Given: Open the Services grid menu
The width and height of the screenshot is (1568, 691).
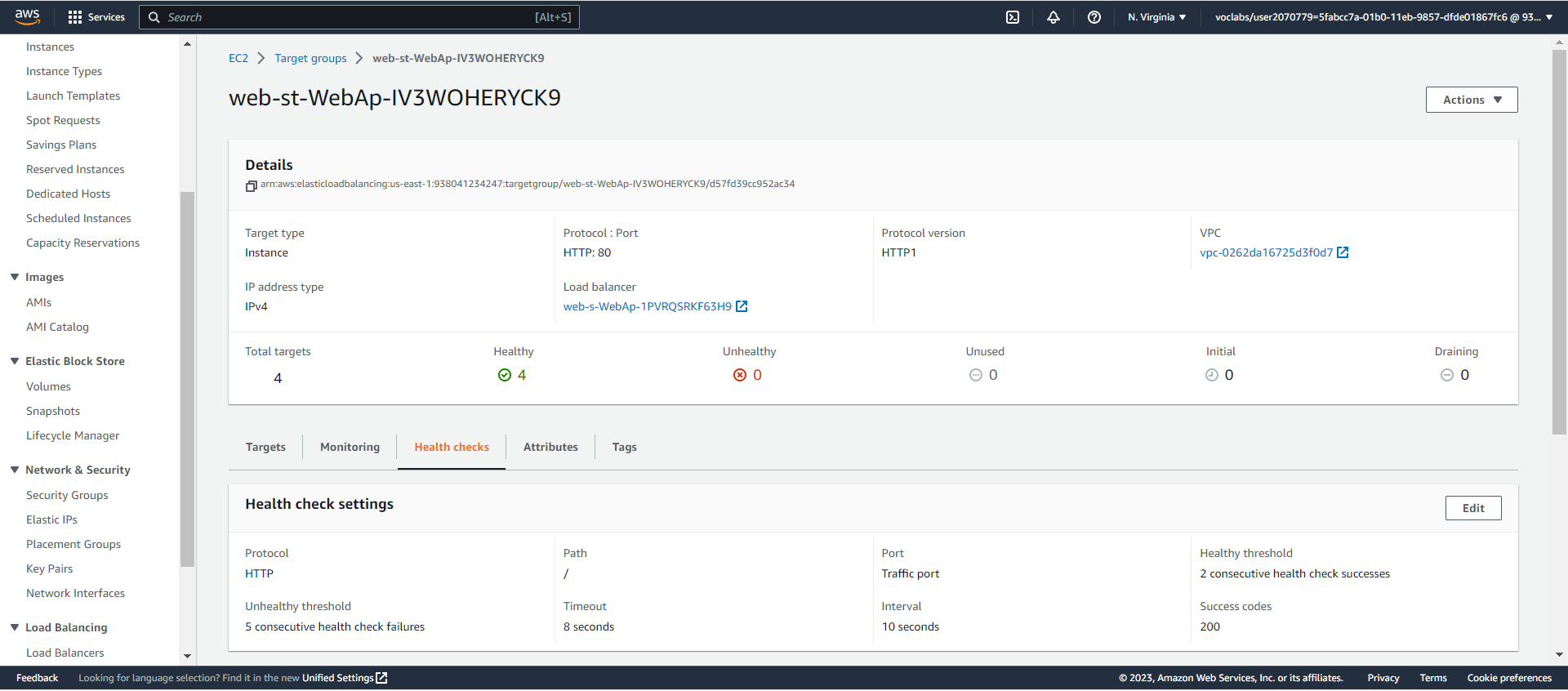Looking at the screenshot, I should coord(96,17).
